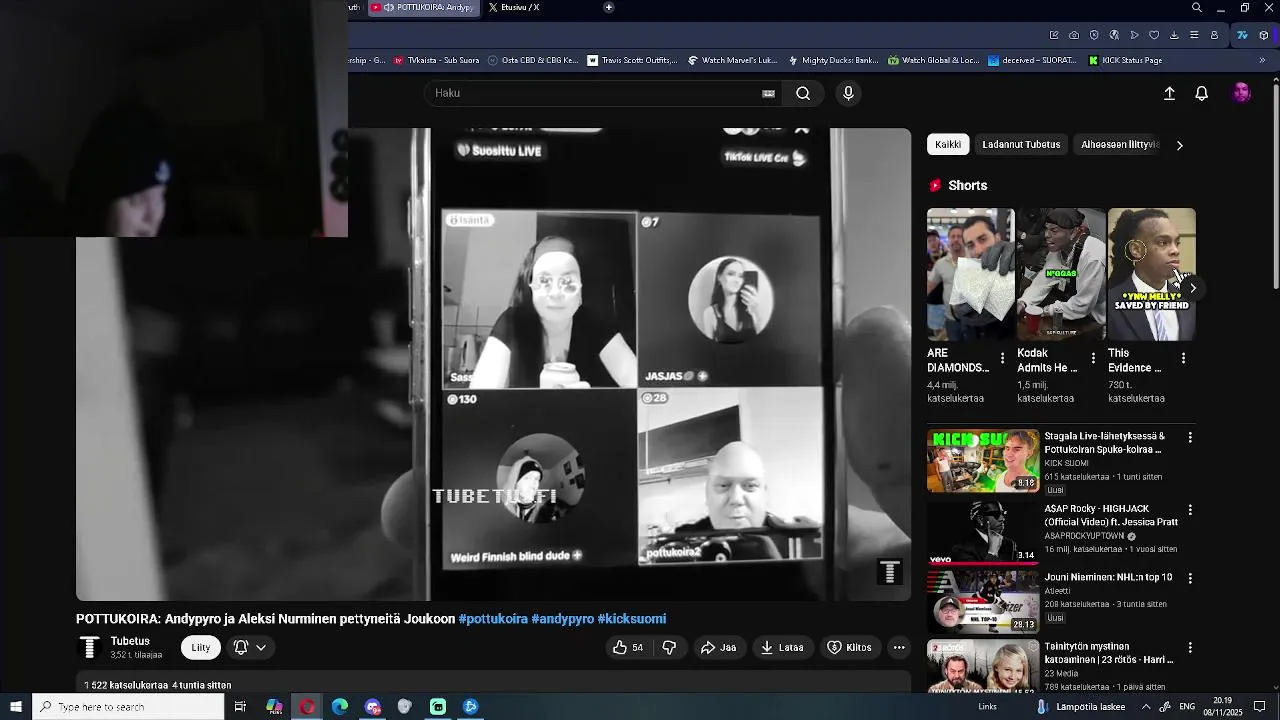Image resolution: width=1280 pixels, height=720 pixels.
Task: Click the YouTube search magnifier button
Action: click(x=803, y=93)
